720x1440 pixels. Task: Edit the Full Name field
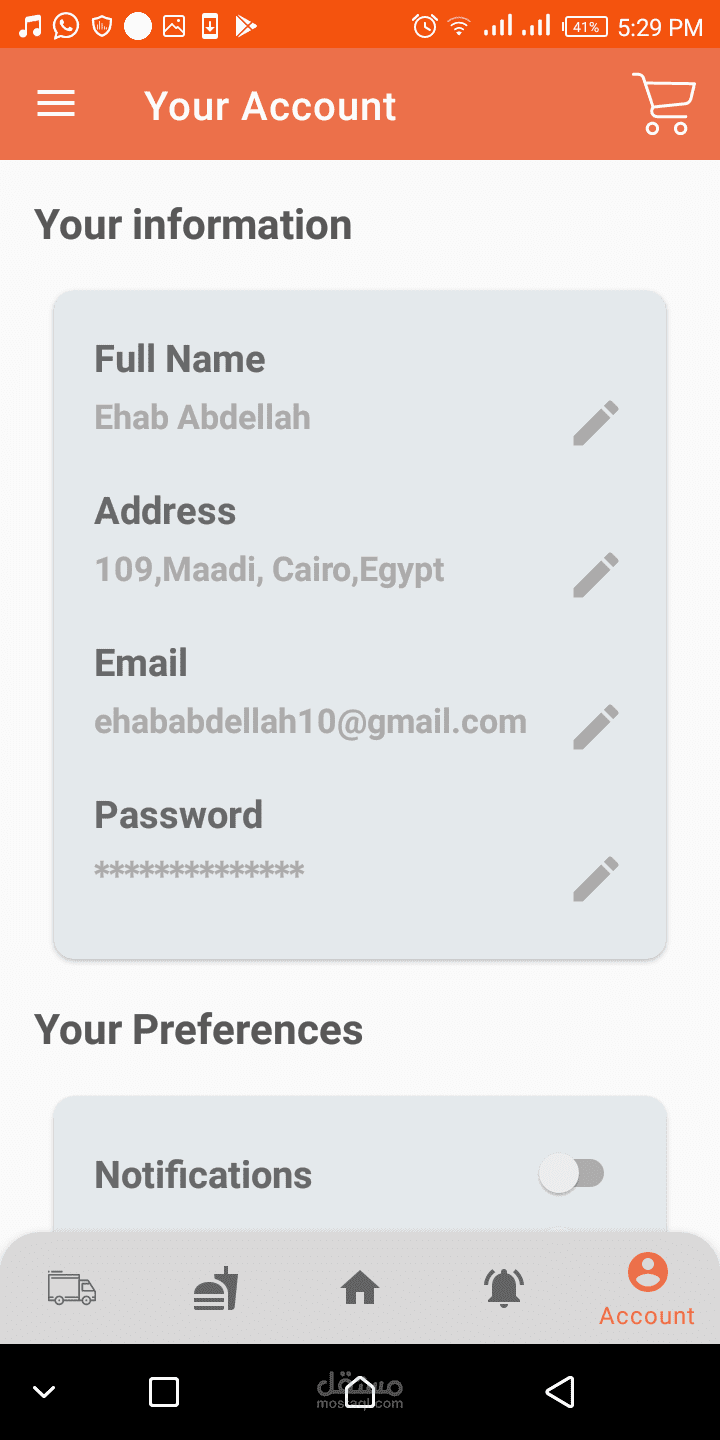pyautogui.click(x=596, y=423)
